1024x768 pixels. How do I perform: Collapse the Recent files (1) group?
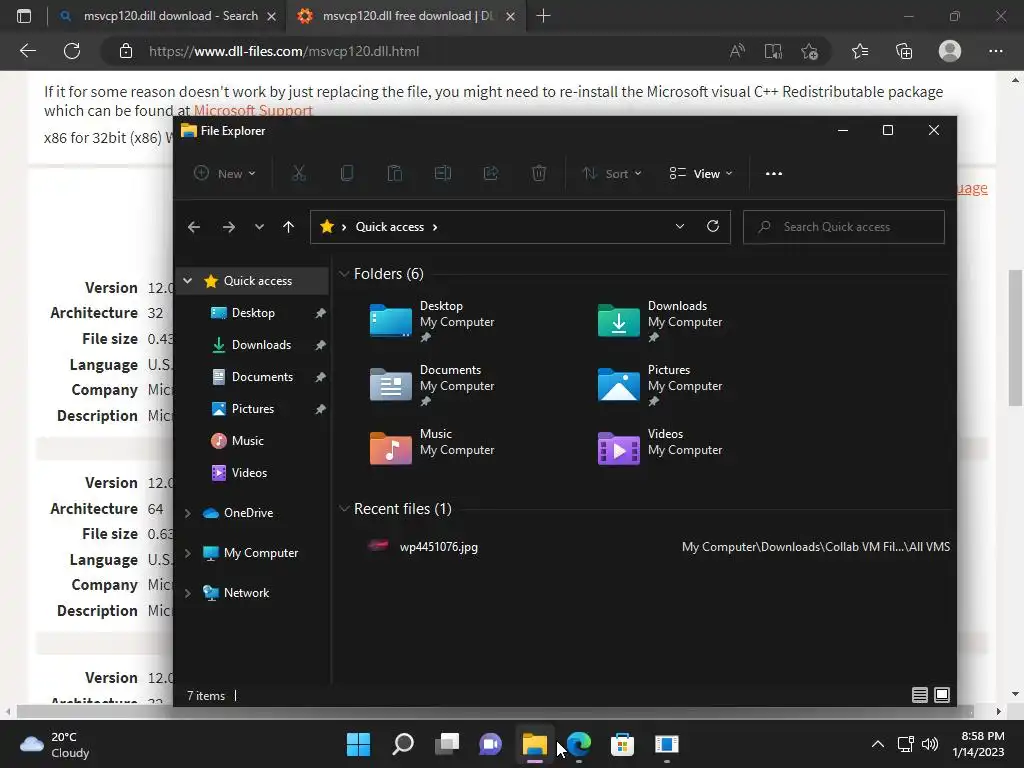pos(344,509)
